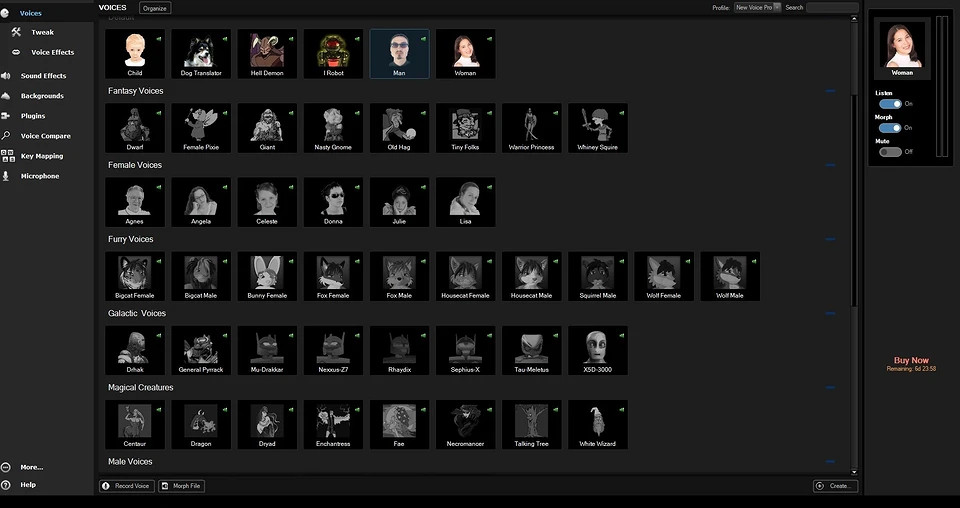Screen dimensions: 960x508
Task: Turn off the Listen toggle
Action: click(x=890, y=103)
